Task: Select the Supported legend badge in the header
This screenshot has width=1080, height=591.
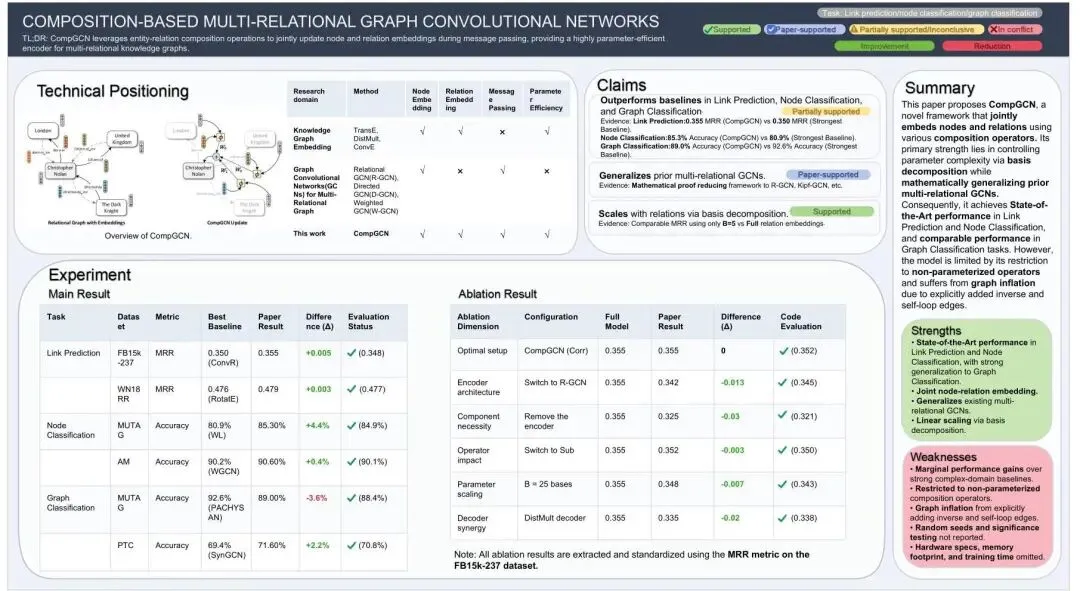Action: (x=731, y=30)
